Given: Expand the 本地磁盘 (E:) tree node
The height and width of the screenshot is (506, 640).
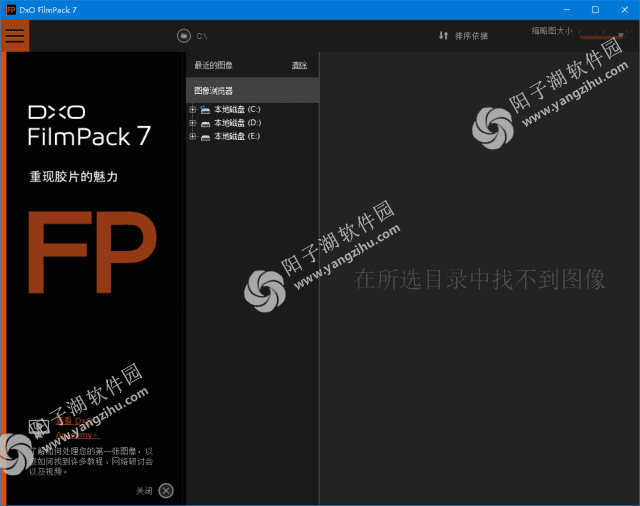Looking at the screenshot, I should pos(193,136).
